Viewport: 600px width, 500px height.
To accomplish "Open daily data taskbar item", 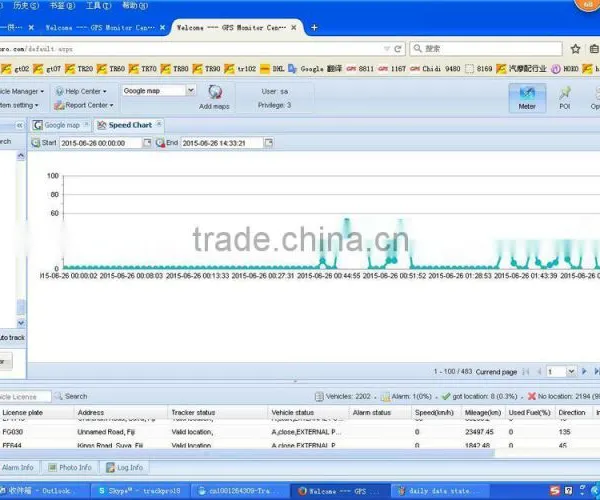I will click(440, 491).
